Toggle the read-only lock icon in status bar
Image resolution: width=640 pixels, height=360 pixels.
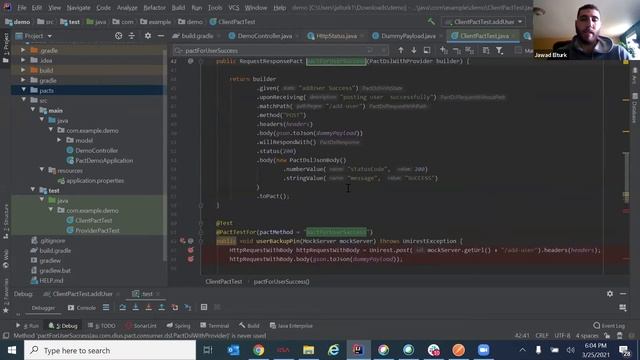[x=607, y=336]
